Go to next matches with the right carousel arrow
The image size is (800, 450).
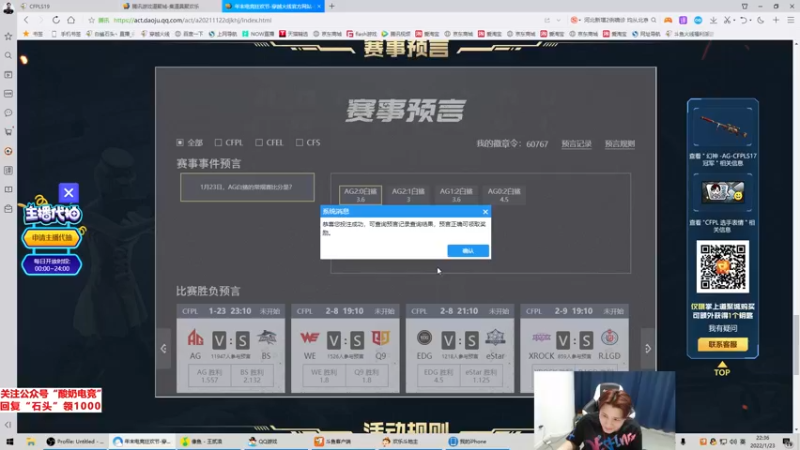[648, 348]
